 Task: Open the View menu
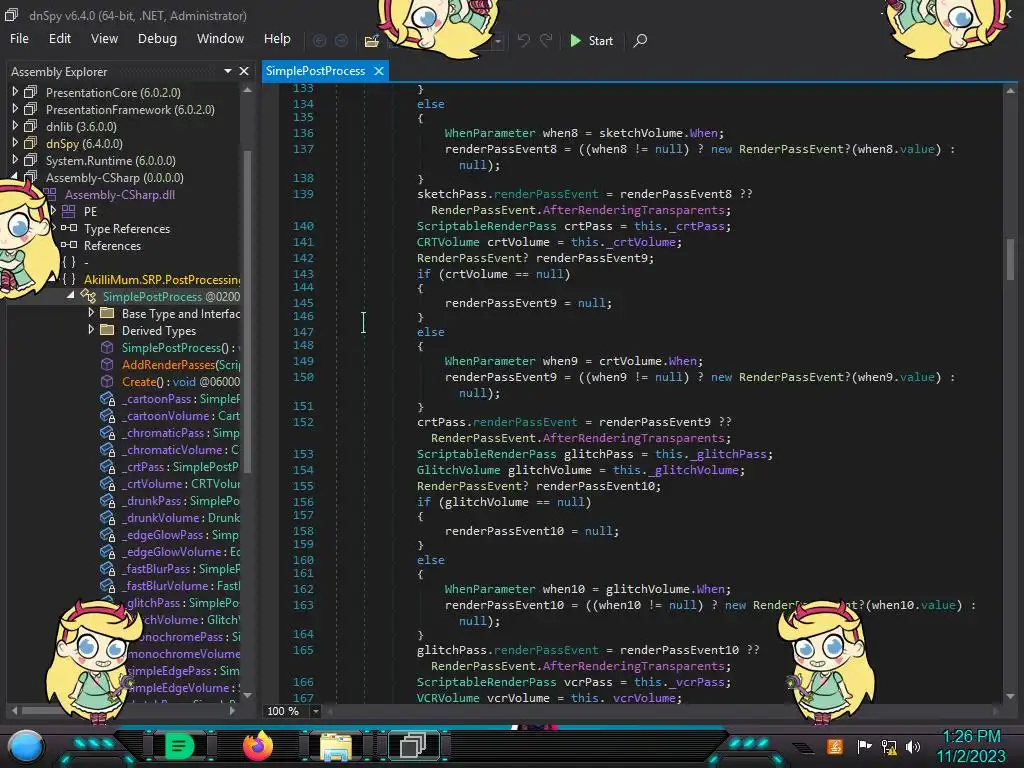(x=104, y=39)
